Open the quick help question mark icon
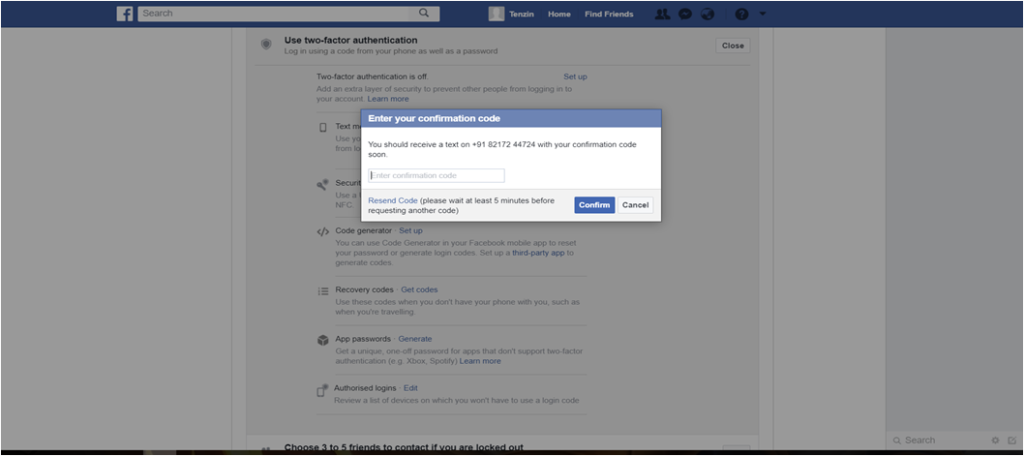This screenshot has width=1024, height=456. pyautogui.click(x=741, y=14)
